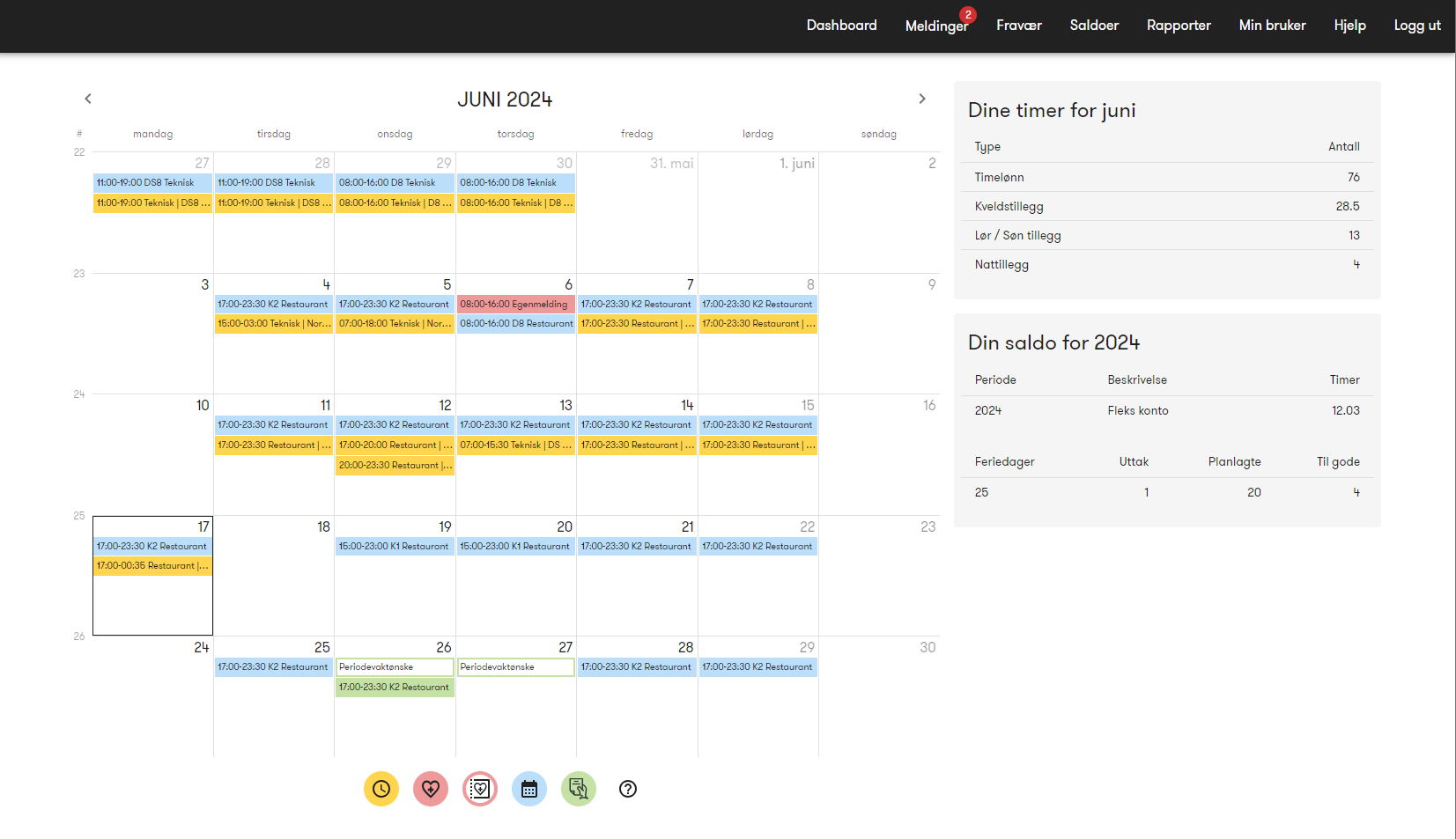This screenshot has height=839, width=1456.
Task: Open 17:00-00:35 Restaurant entry on June 17
Action: (152, 566)
